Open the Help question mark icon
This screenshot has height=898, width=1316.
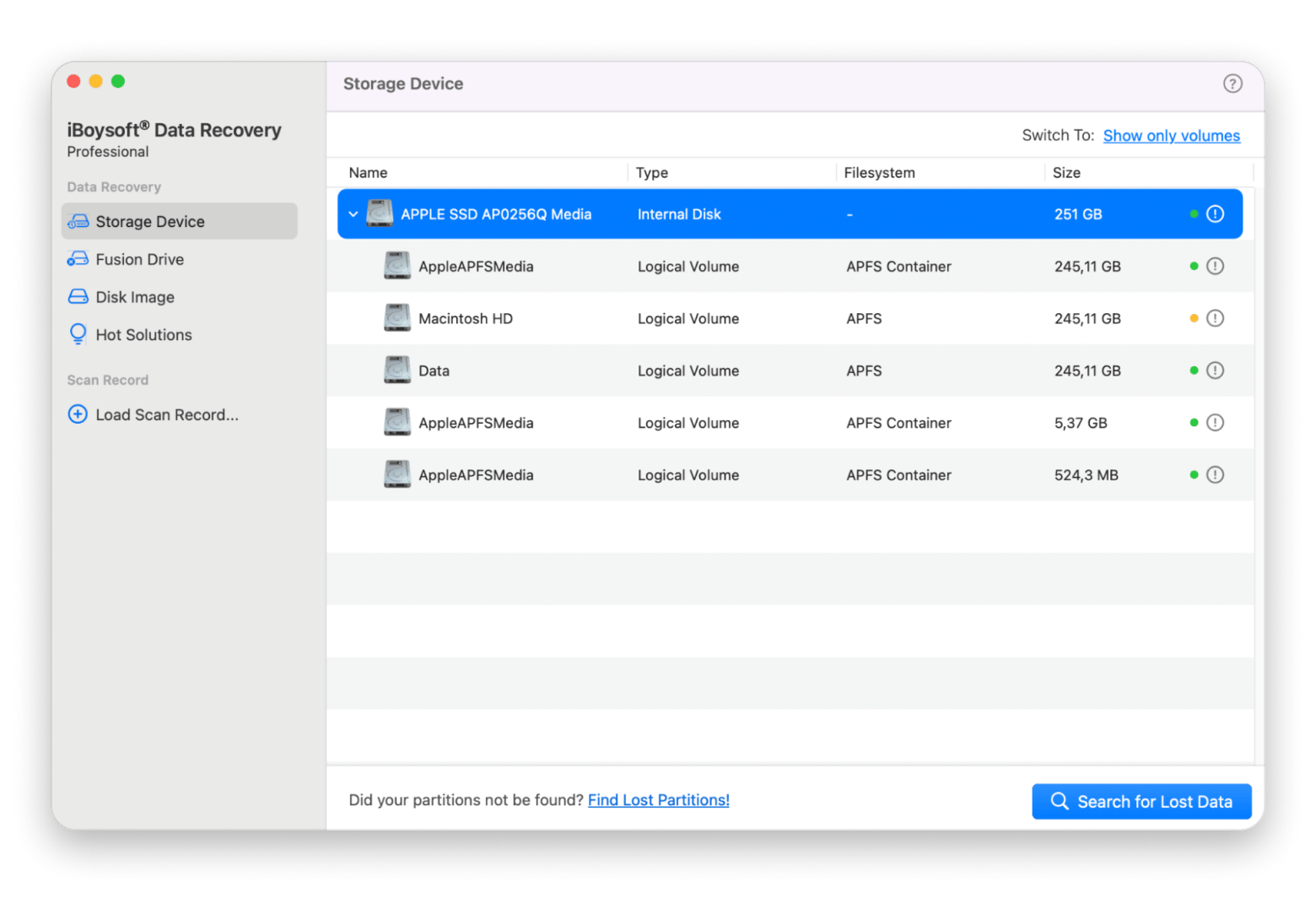(x=1232, y=84)
